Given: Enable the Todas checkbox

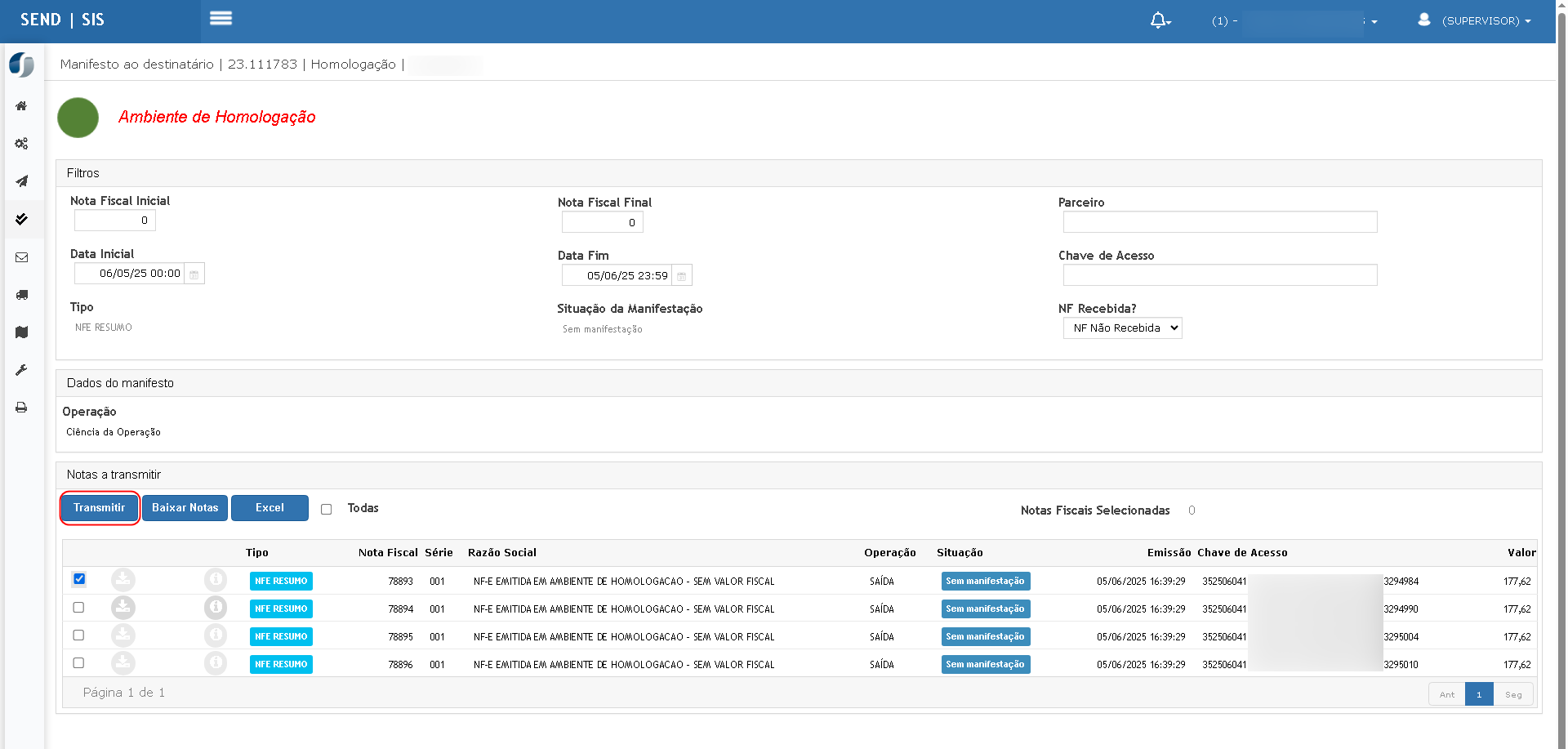Looking at the screenshot, I should [x=327, y=509].
